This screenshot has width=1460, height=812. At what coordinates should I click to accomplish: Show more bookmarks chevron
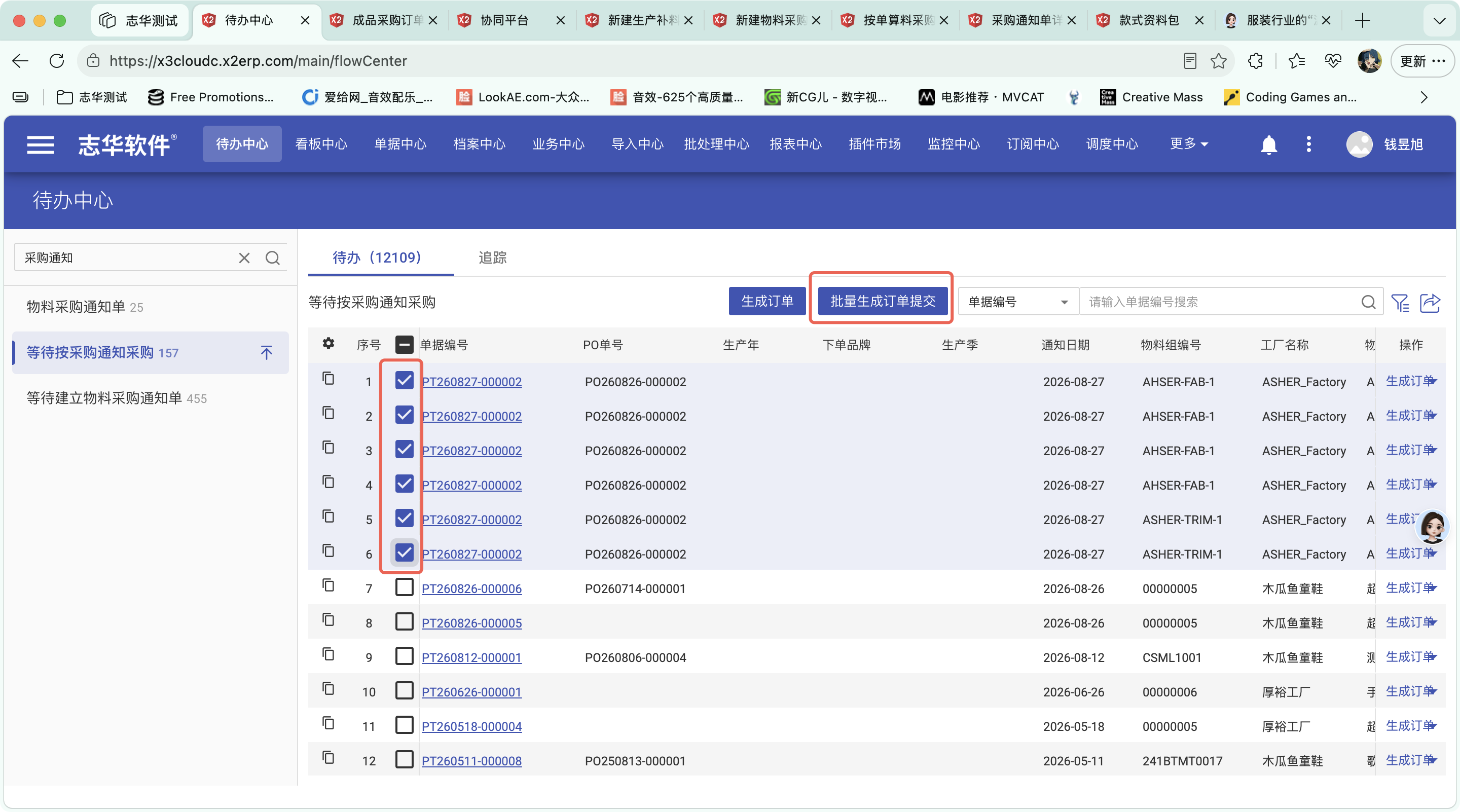coord(1425,97)
